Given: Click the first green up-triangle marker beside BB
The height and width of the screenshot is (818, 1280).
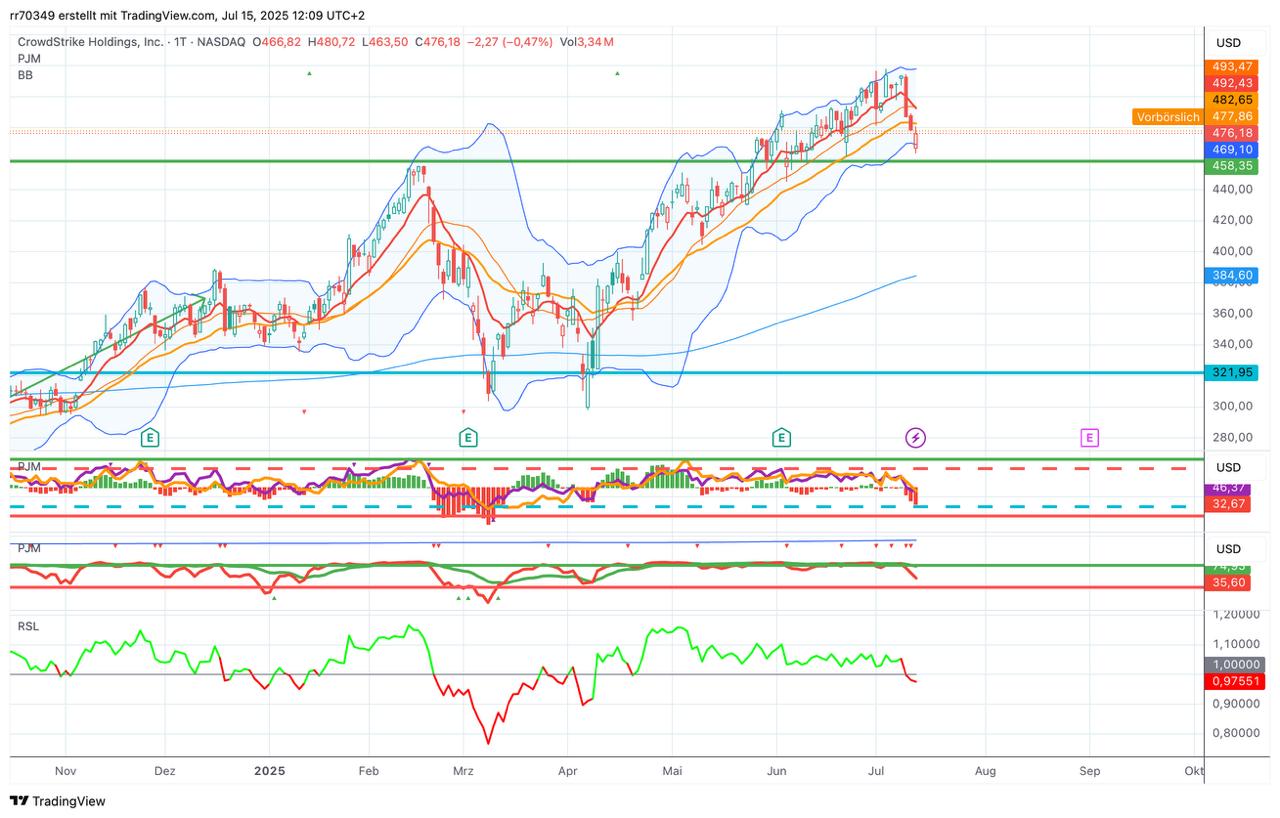Looking at the screenshot, I should pyautogui.click(x=309, y=73).
